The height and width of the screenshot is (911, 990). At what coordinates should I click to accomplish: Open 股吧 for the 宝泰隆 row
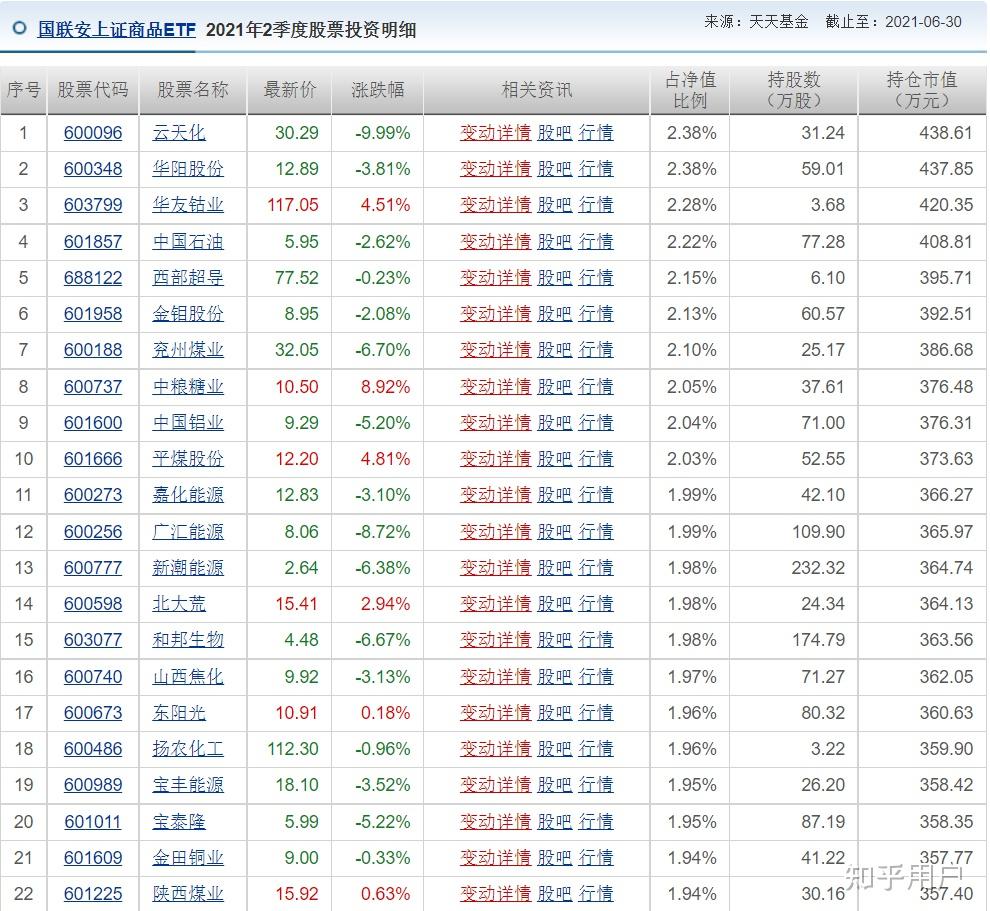[x=555, y=821]
